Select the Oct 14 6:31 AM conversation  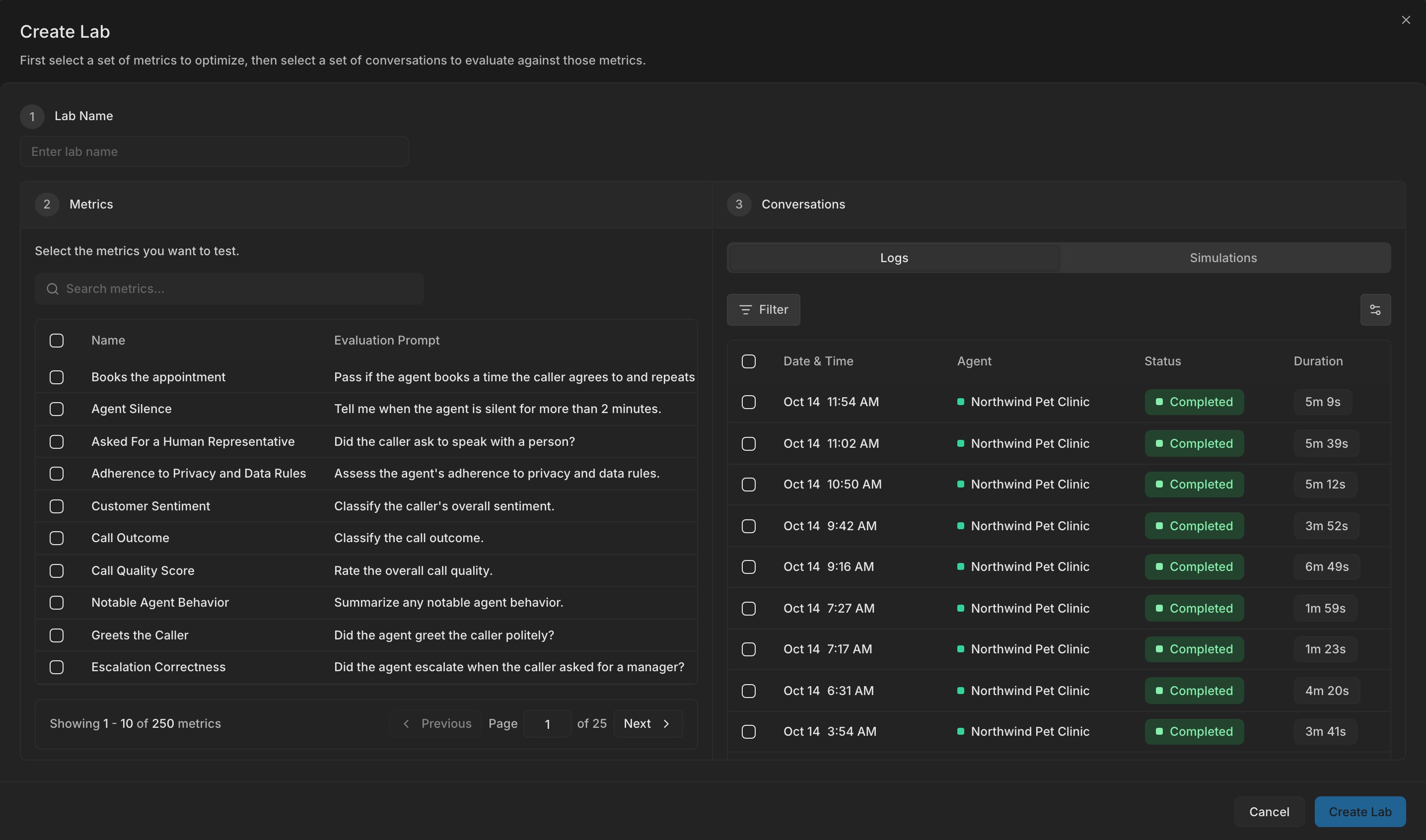coord(748,691)
